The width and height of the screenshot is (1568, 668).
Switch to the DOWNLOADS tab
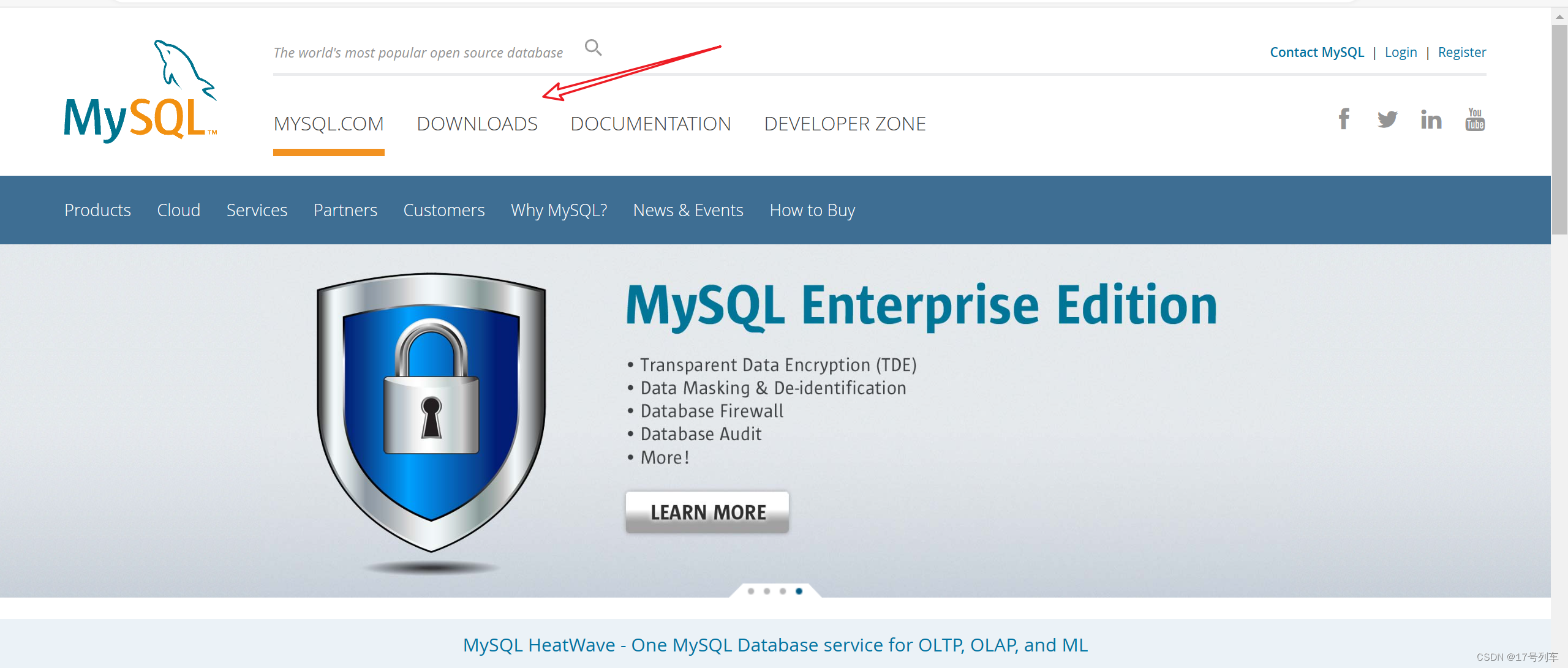tap(477, 123)
